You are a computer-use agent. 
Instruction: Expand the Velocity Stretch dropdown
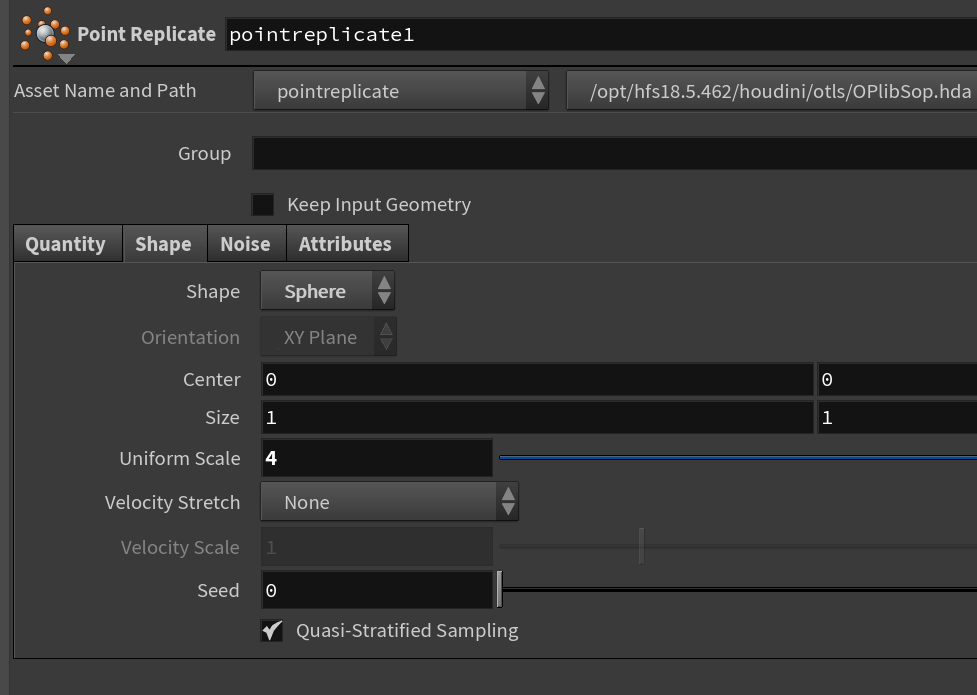tap(389, 502)
